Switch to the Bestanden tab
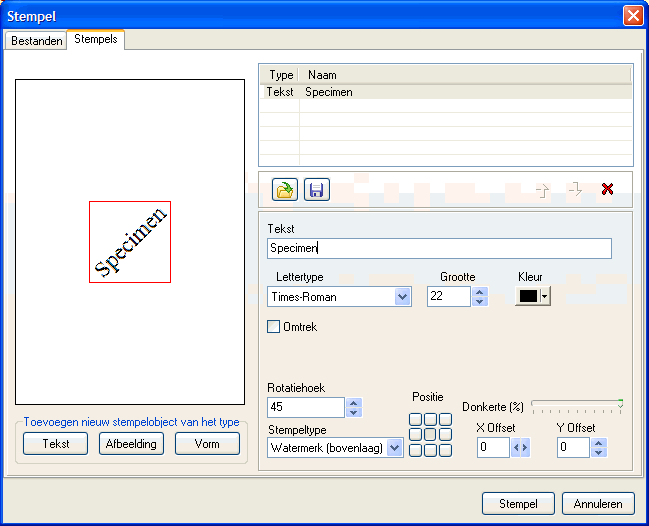This screenshot has width=649, height=526. tap(37, 40)
